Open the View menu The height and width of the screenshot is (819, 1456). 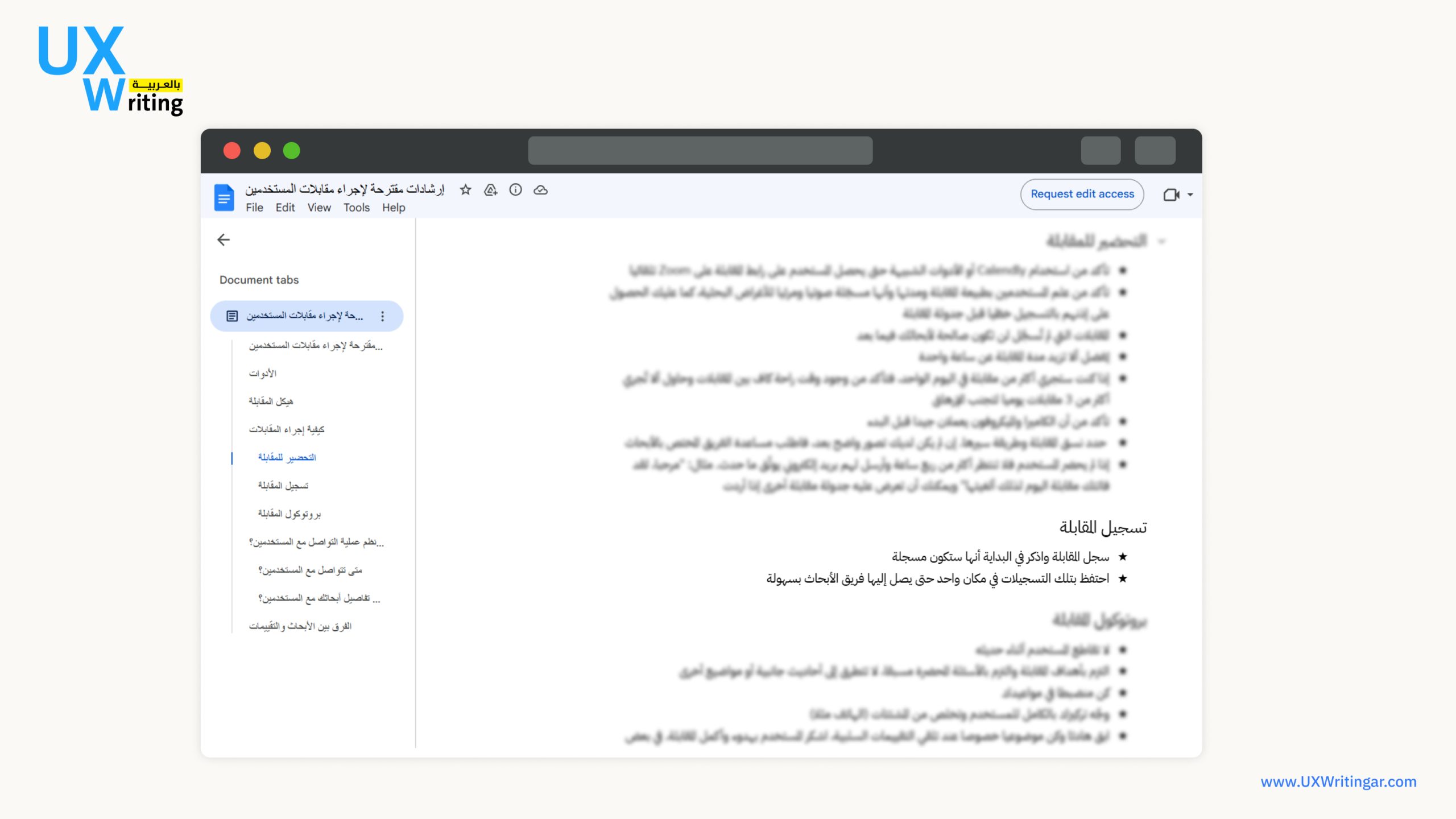tap(318, 208)
